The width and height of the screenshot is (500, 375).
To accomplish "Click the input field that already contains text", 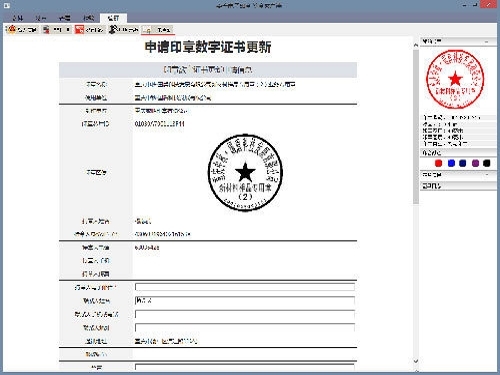I will pyautogui.click(x=245, y=301).
